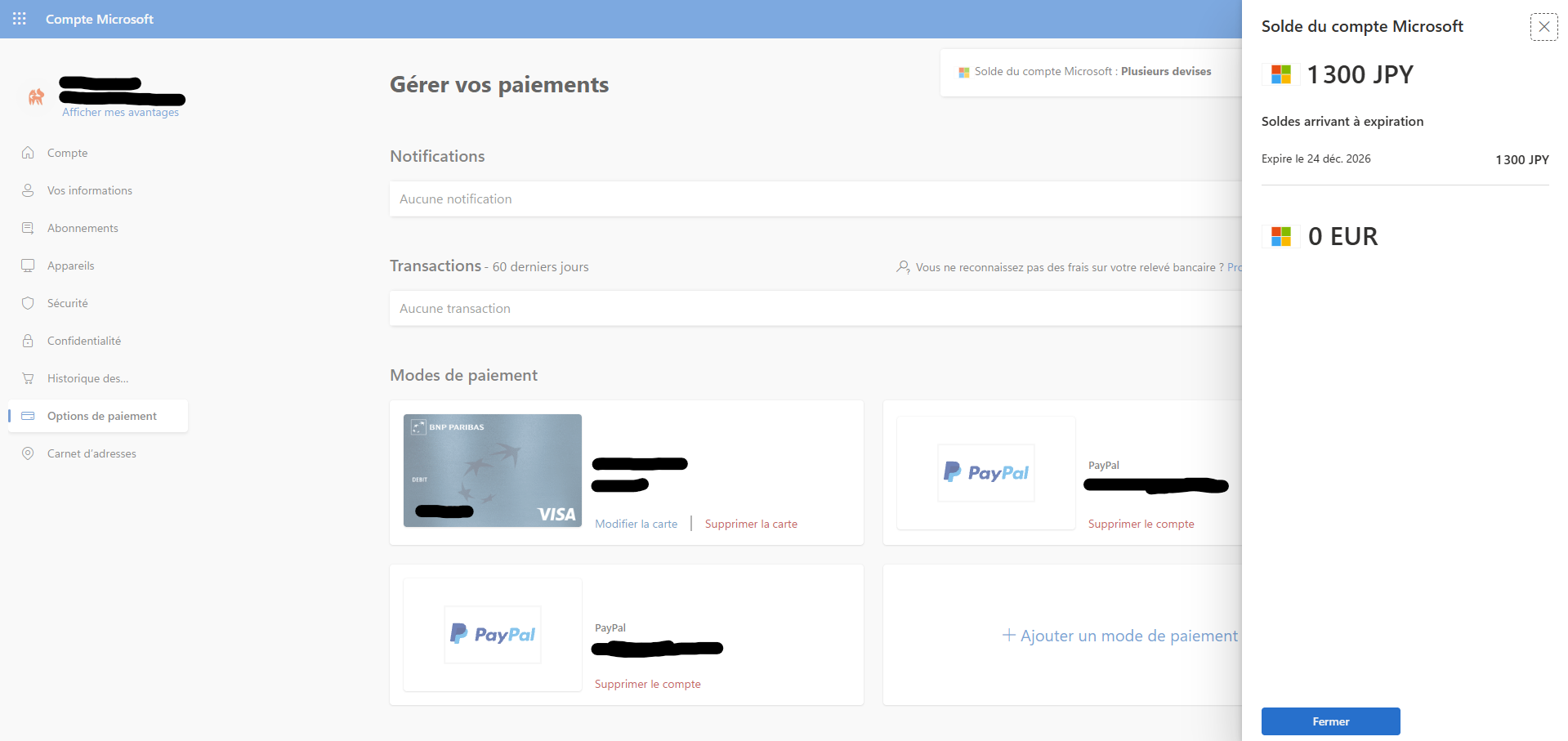The image size is (1568, 741).
Task: Click the profile avatar icon
Action: pyautogui.click(x=36, y=97)
